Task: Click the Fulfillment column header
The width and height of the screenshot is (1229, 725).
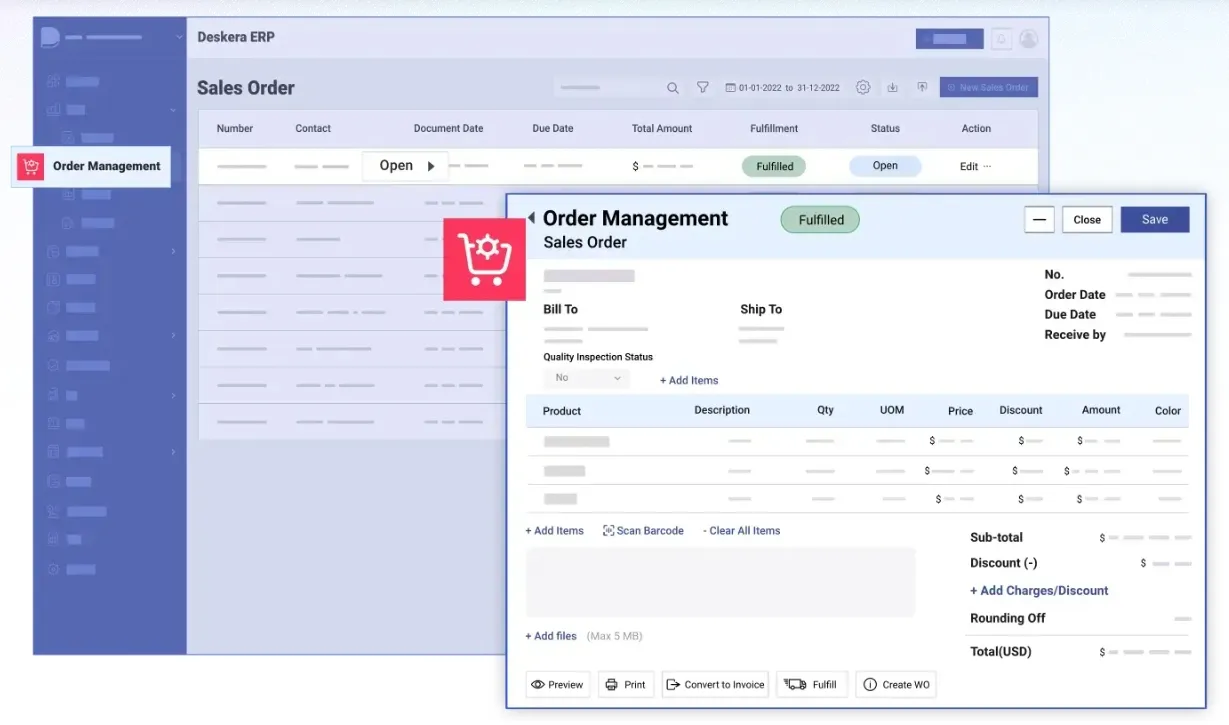Action: 774,128
